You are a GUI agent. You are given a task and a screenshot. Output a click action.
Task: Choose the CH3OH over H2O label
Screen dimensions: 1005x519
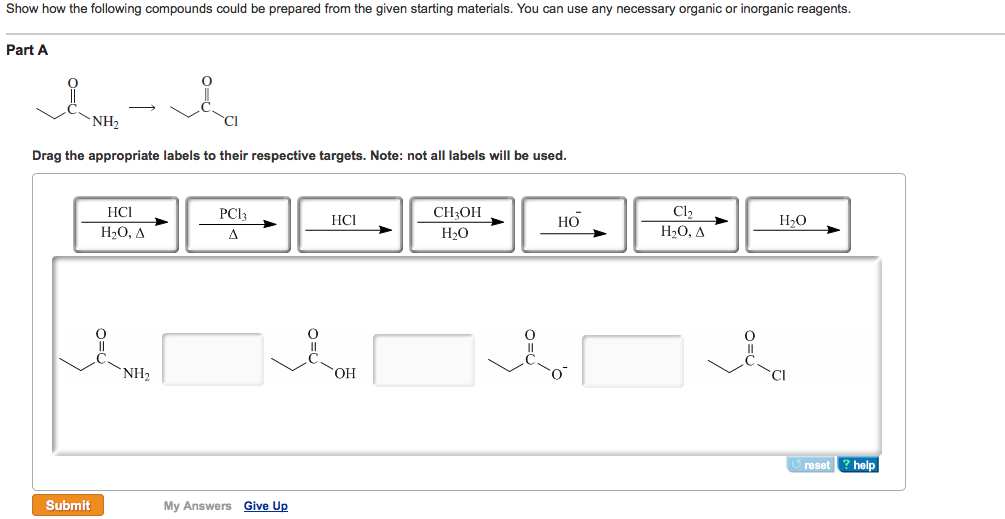(461, 224)
